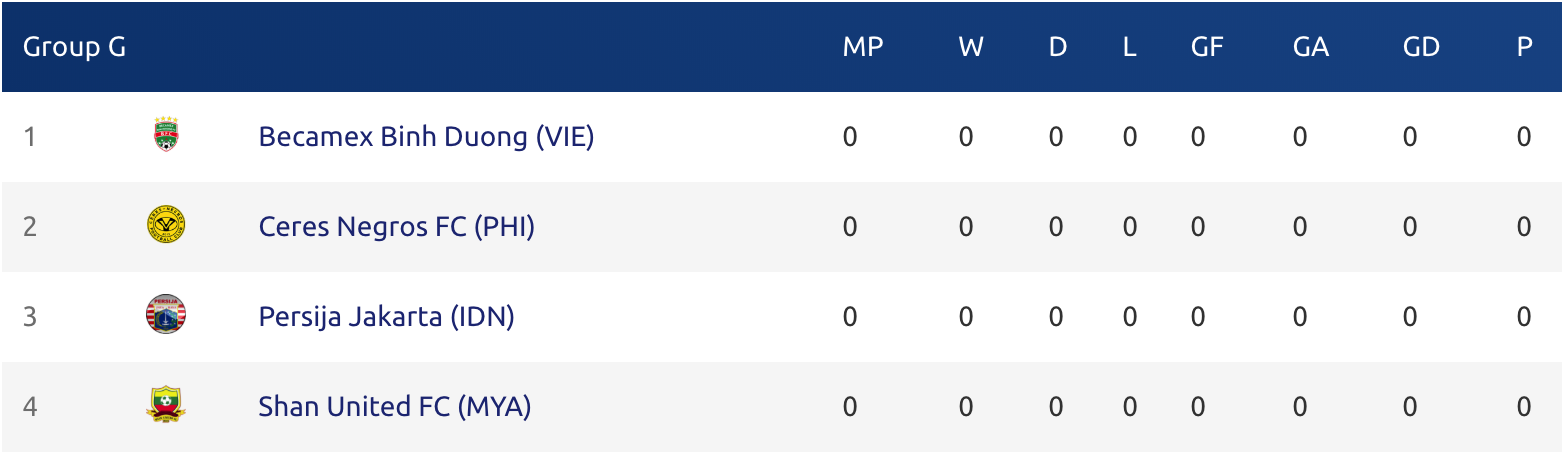The height and width of the screenshot is (458, 1562).
Task: Click the W column header
Action: [970, 47]
